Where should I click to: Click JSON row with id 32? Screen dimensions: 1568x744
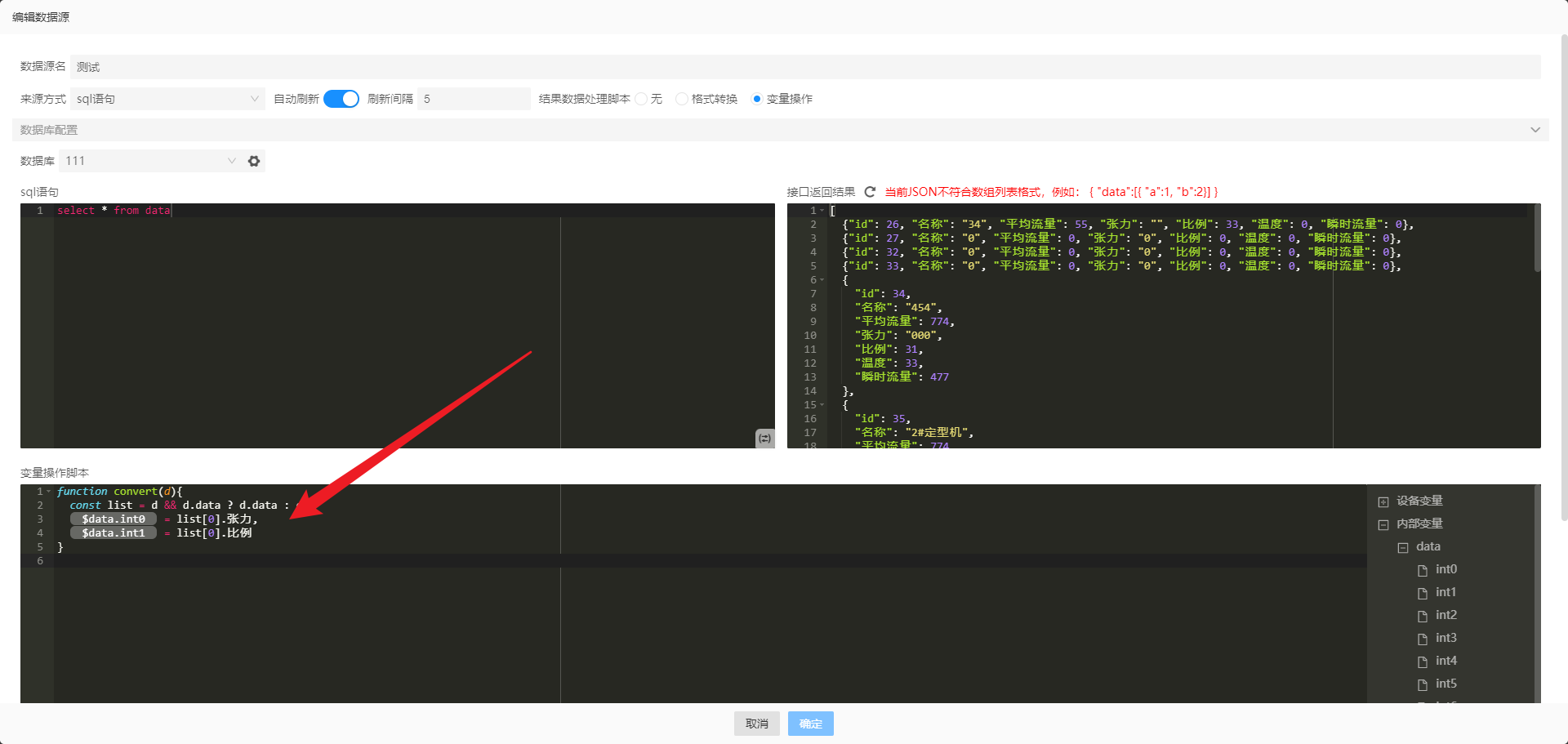coord(1121,252)
